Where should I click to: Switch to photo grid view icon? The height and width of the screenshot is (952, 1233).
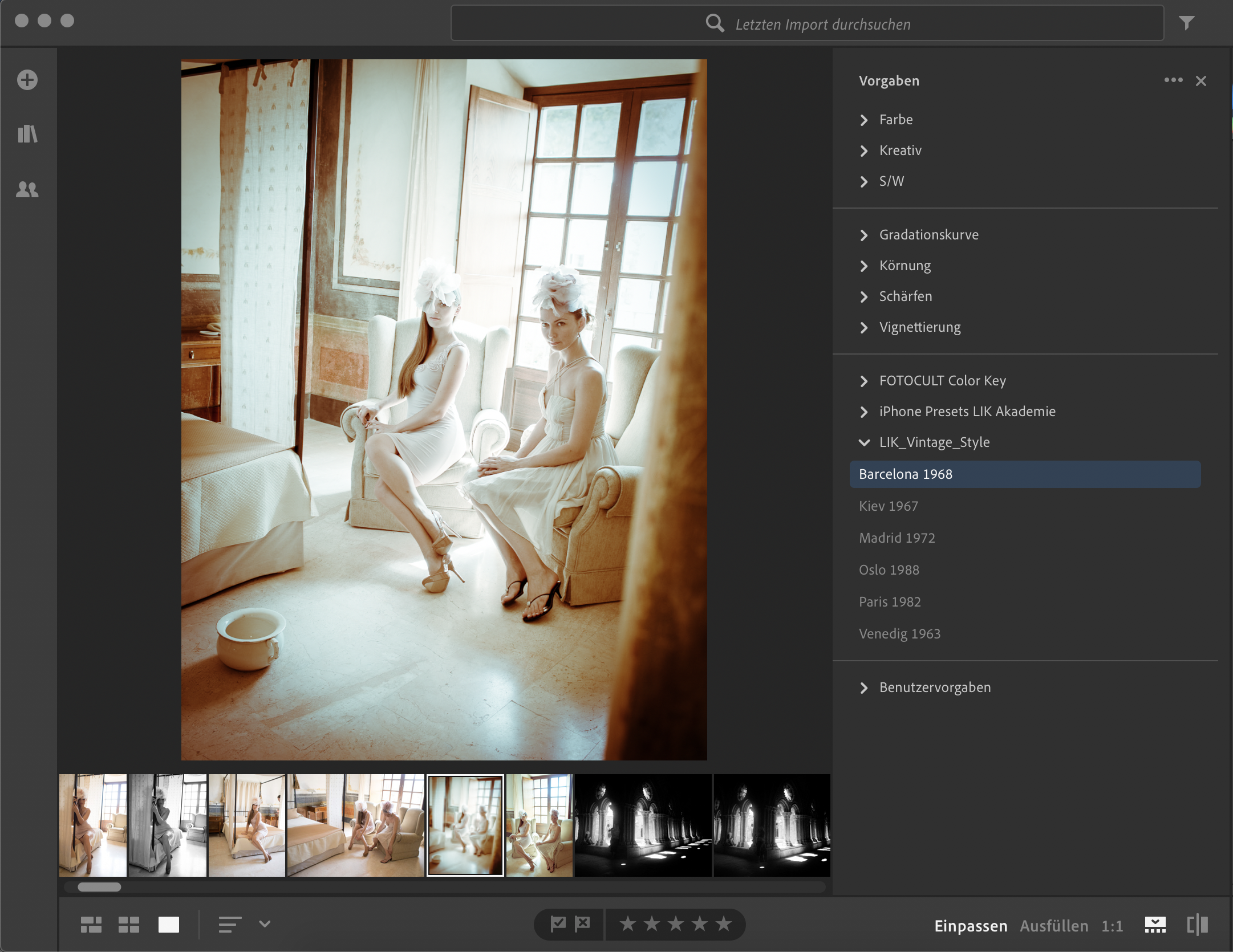coord(91,925)
